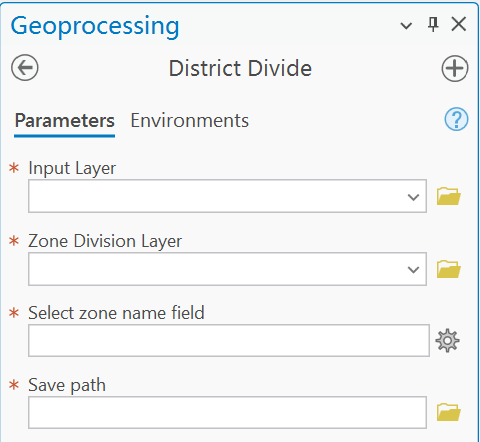Click the Save path label
This screenshot has height=442, width=480.
(x=67, y=385)
